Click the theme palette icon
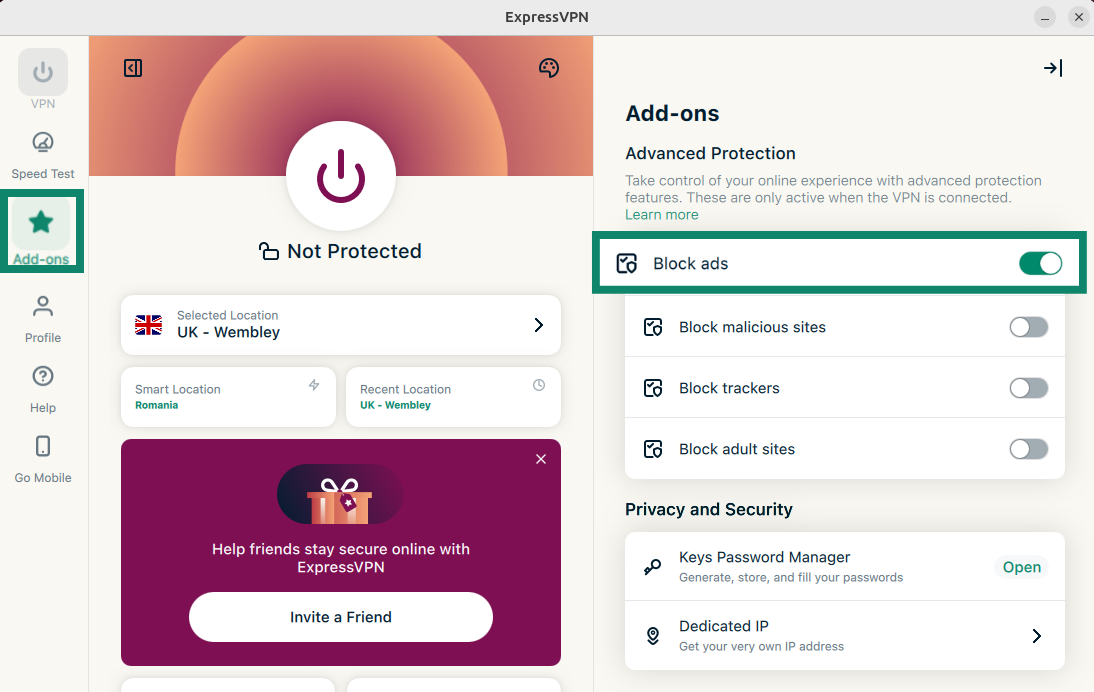Screen dimensions: 1094x692 tap(548, 68)
